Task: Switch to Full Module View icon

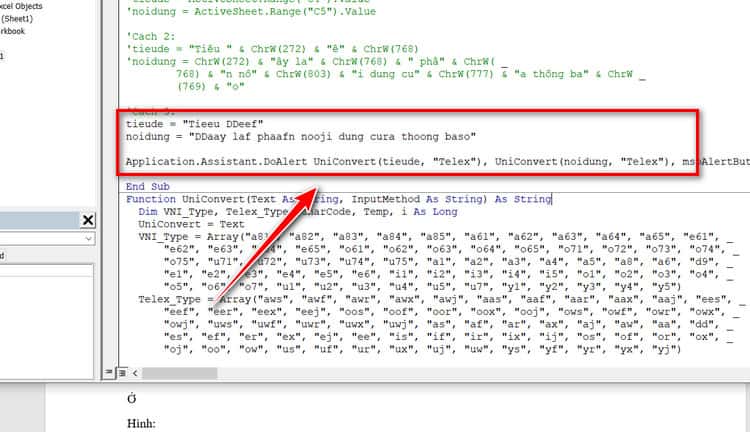Action: (x=122, y=372)
